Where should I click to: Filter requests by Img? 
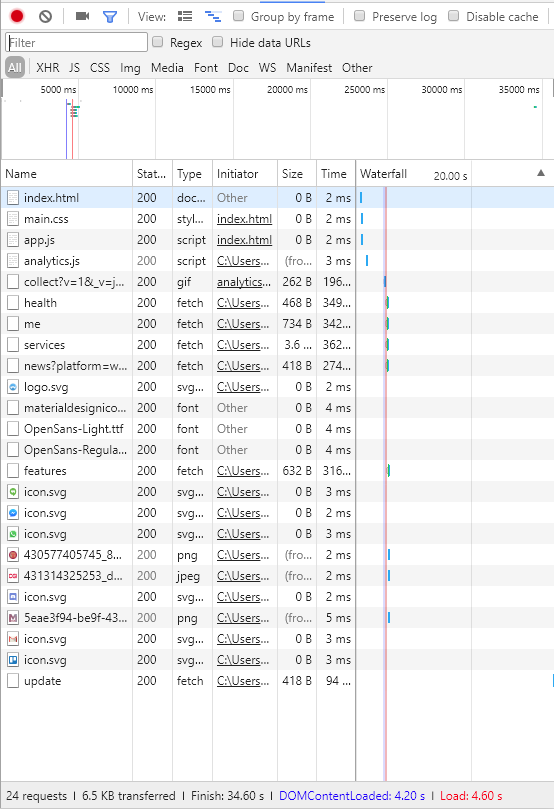[x=130, y=68]
